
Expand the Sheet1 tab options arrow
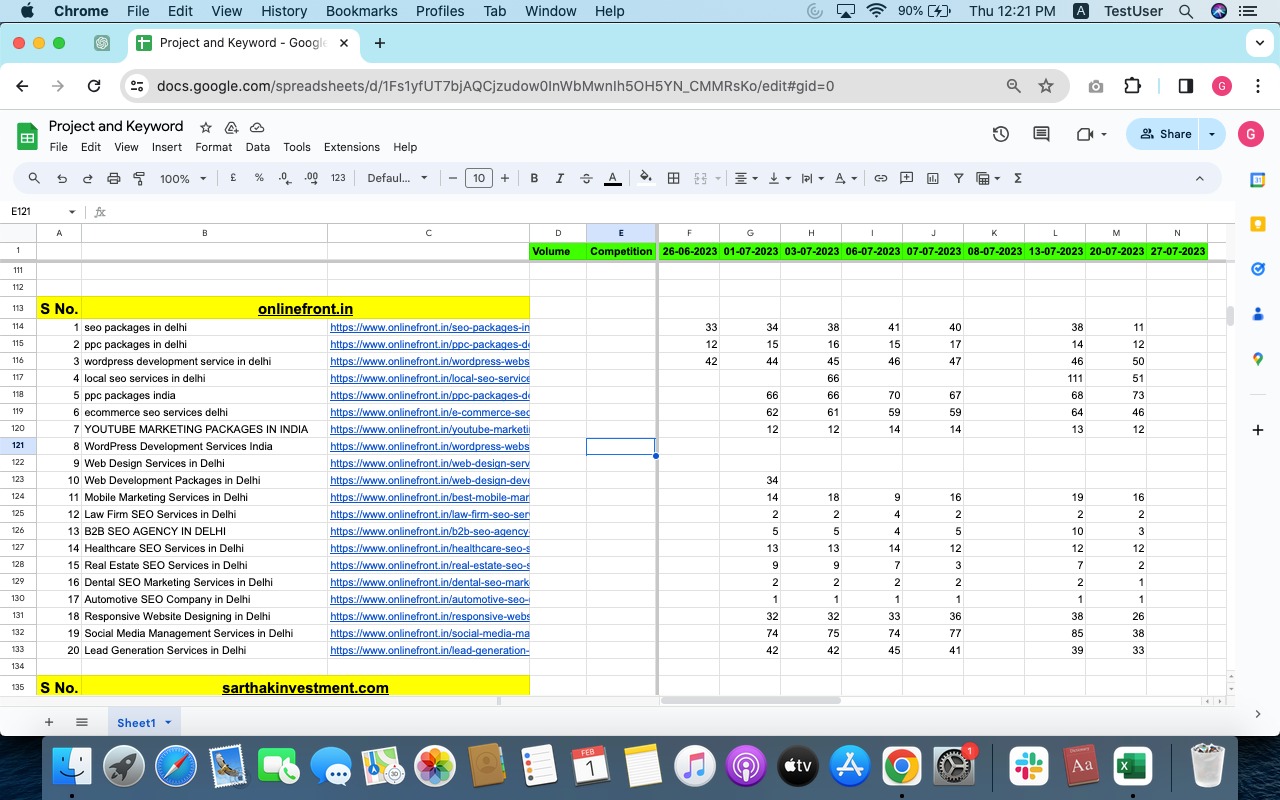168,722
